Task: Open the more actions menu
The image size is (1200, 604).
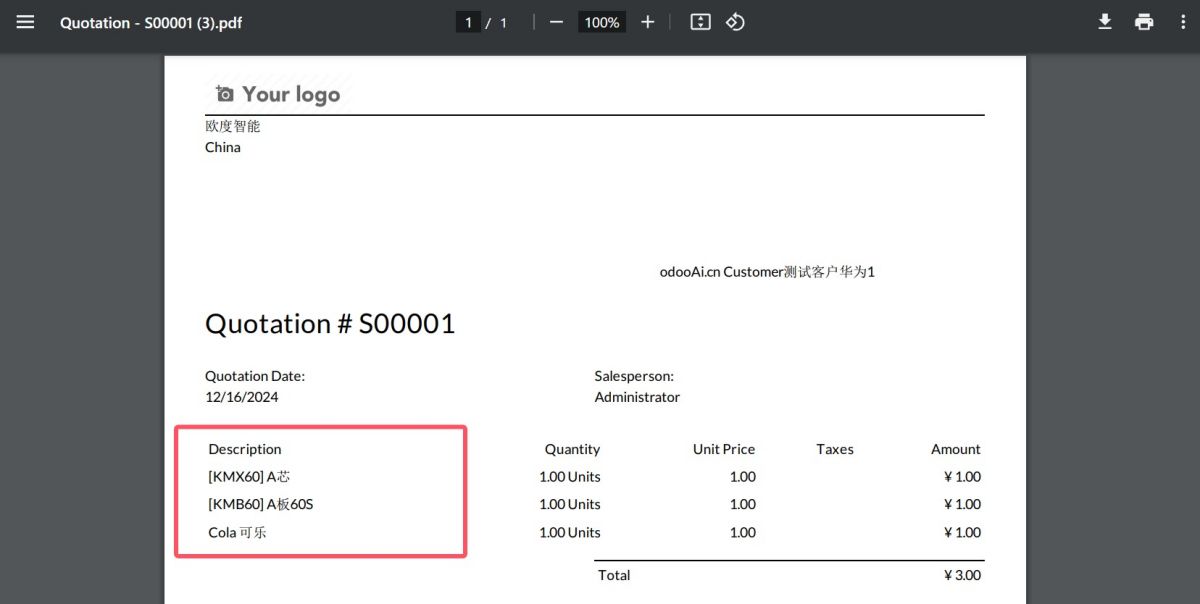Action: tap(1183, 22)
